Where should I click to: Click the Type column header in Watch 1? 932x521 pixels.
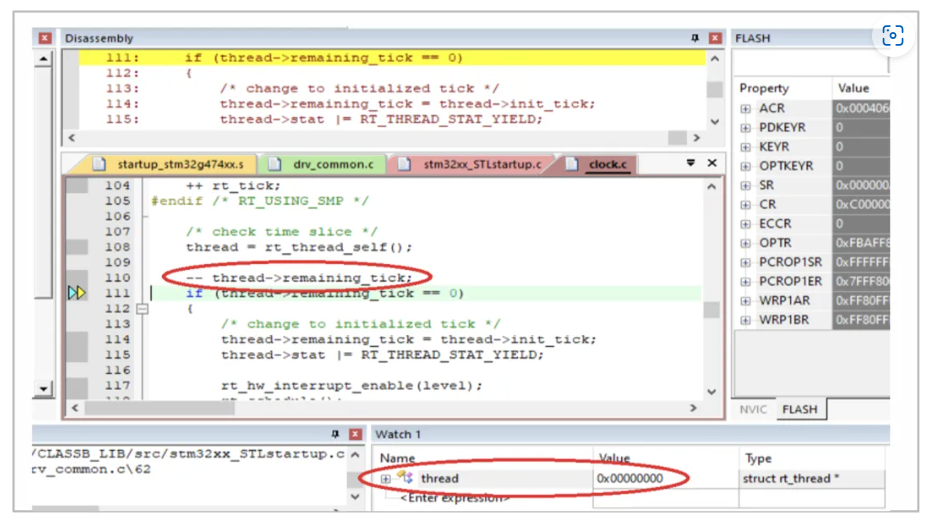[x=758, y=459]
